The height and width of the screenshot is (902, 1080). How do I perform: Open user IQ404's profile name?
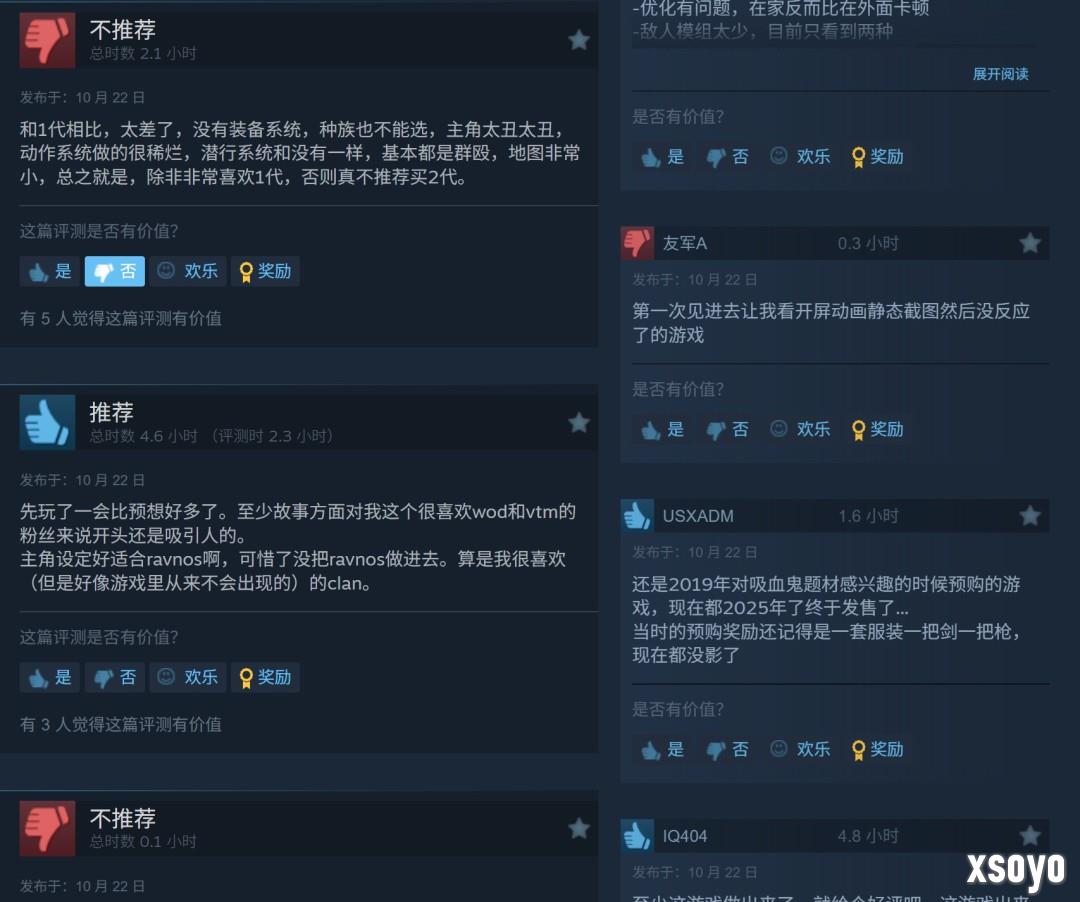tap(685, 836)
